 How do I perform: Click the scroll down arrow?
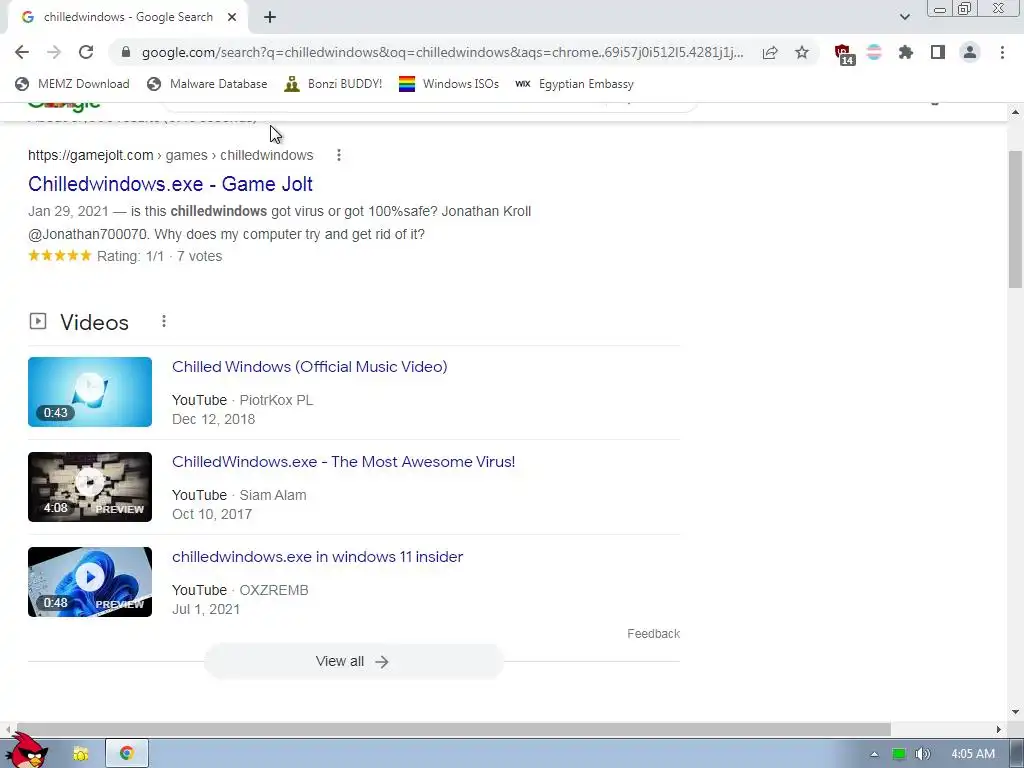coord(1016,712)
